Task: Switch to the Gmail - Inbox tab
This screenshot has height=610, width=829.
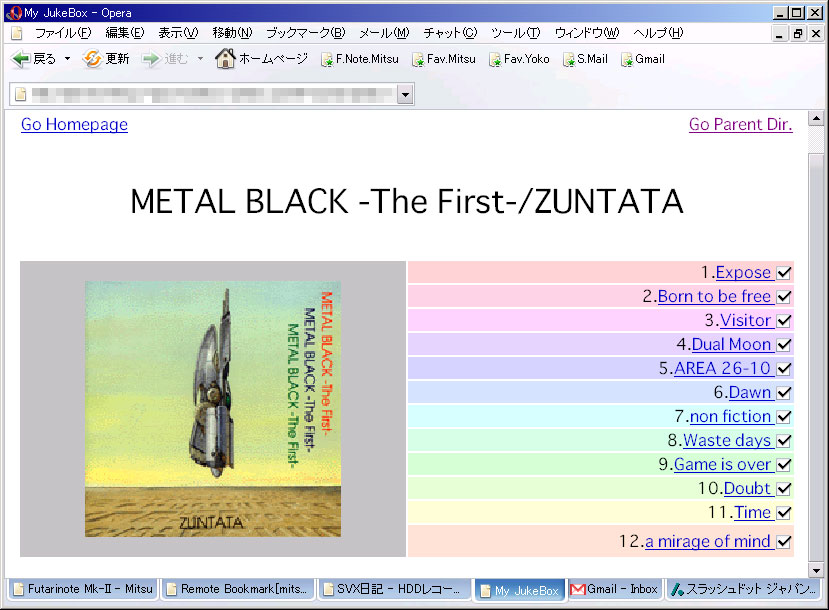Action: coord(614,590)
